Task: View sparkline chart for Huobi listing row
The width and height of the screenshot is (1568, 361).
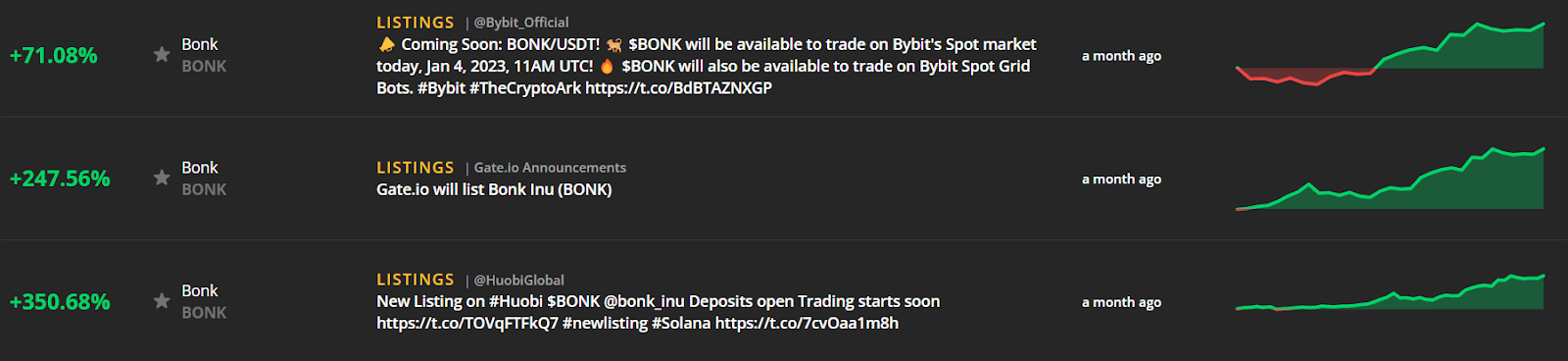Action: (x=1390, y=292)
